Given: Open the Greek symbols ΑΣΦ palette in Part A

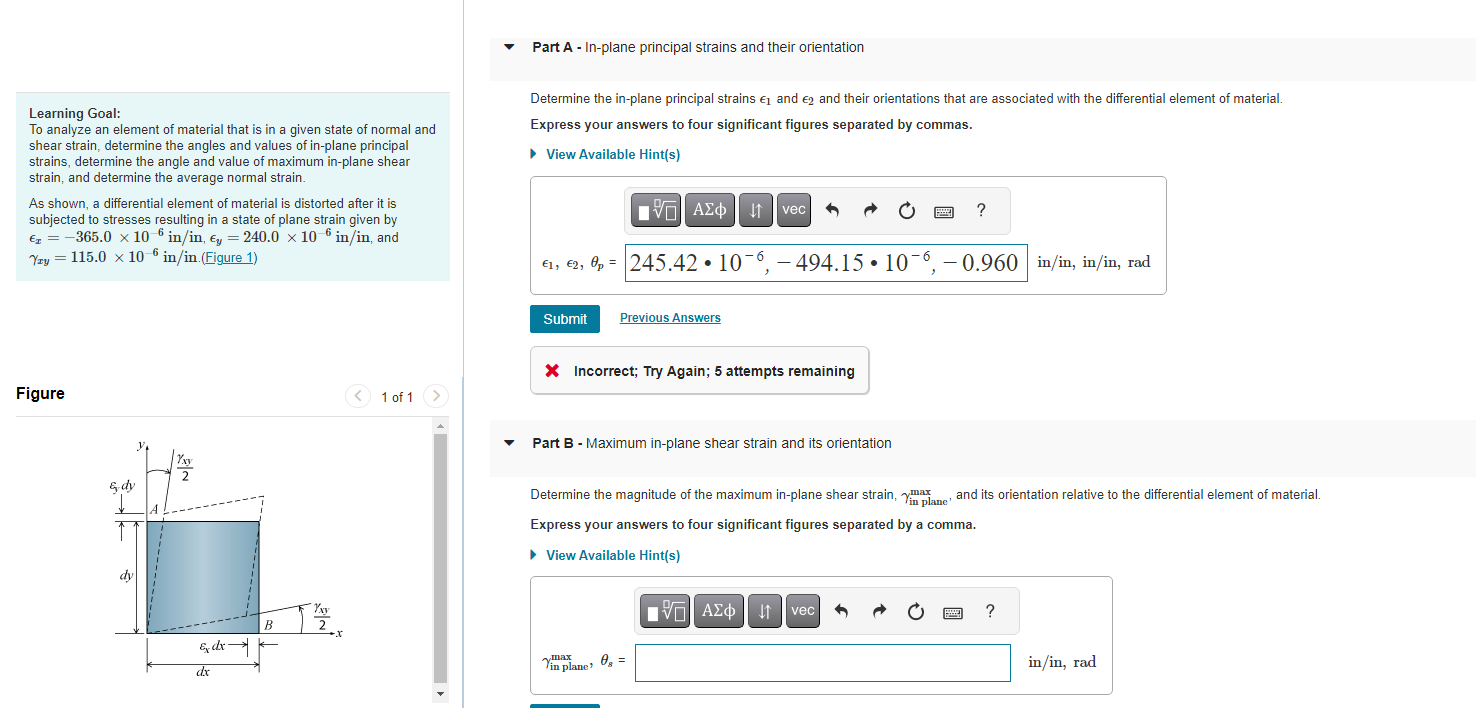Looking at the screenshot, I should click(710, 210).
